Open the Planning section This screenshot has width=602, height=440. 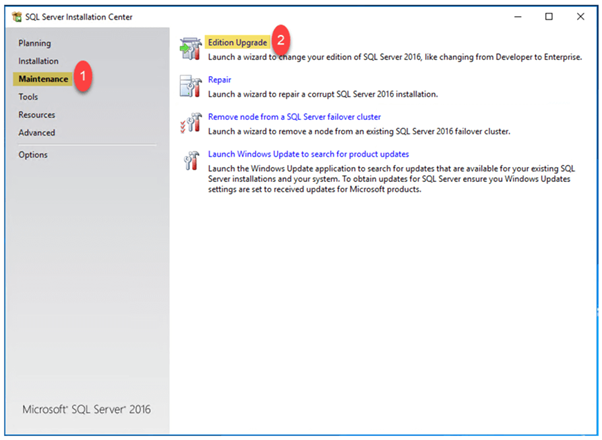click(35, 43)
